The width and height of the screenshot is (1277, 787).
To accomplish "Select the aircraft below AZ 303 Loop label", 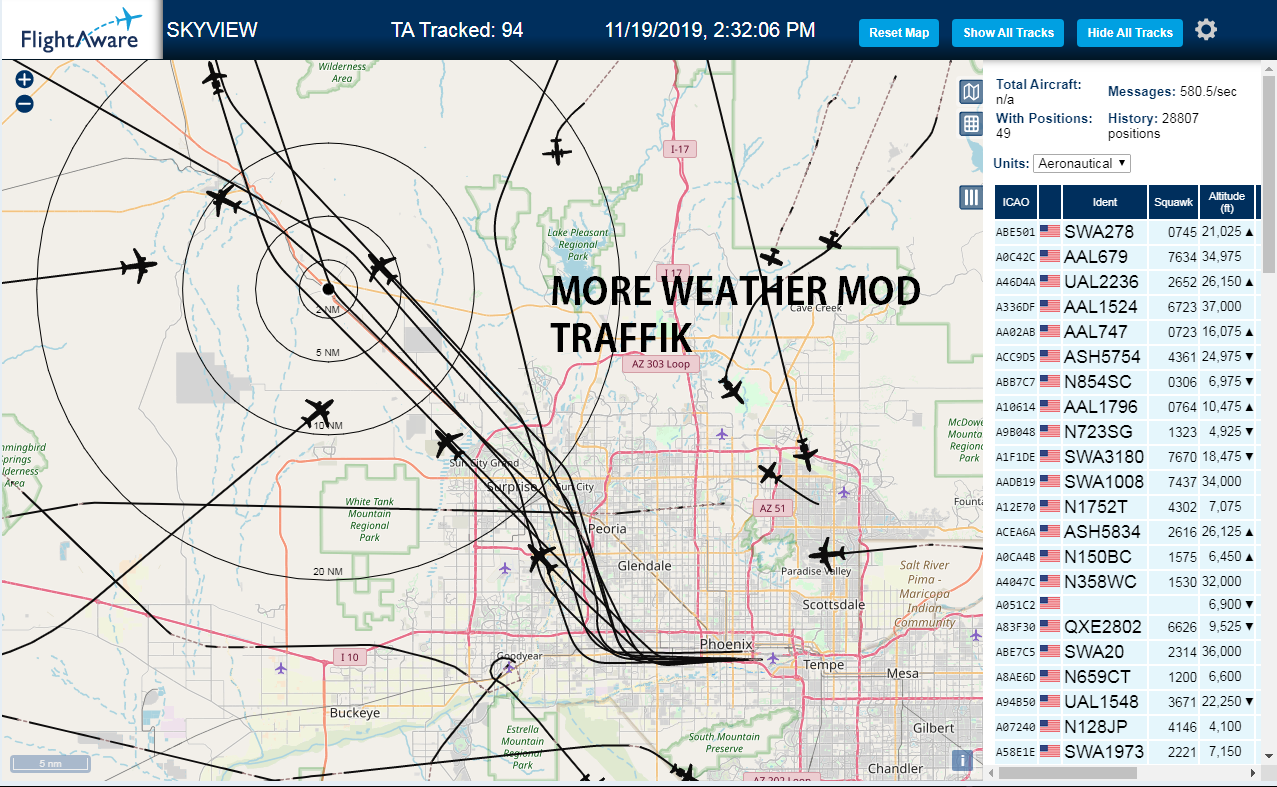I will coord(732,390).
